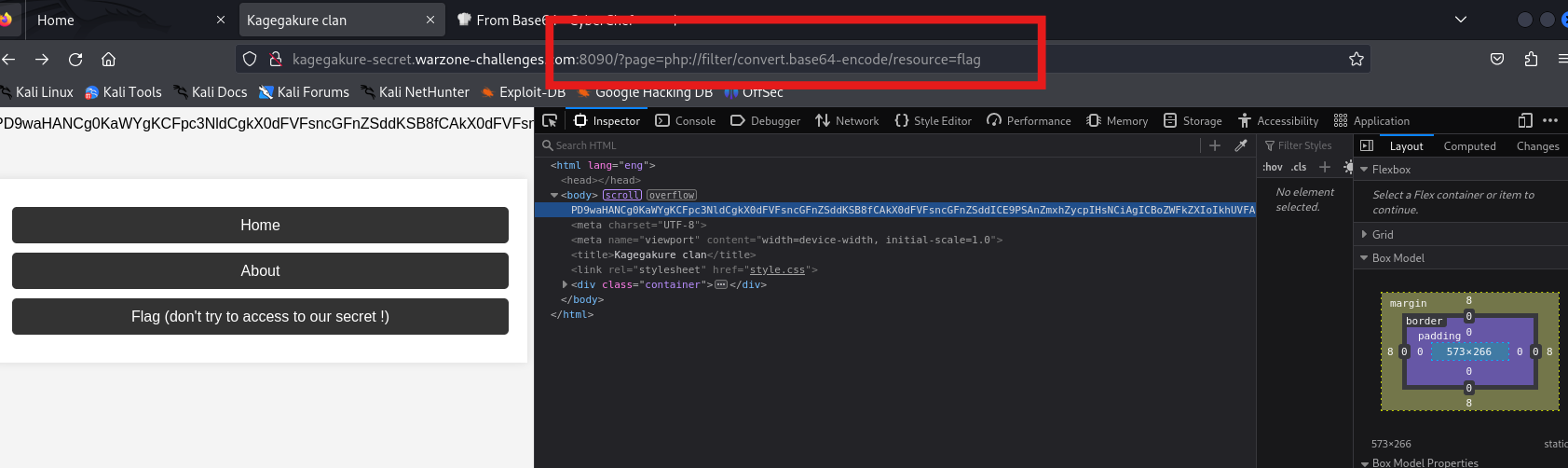This screenshot has width=1568, height=468.
Task: Go forward one page
Action: pyautogui.click(x=42, y=59)
